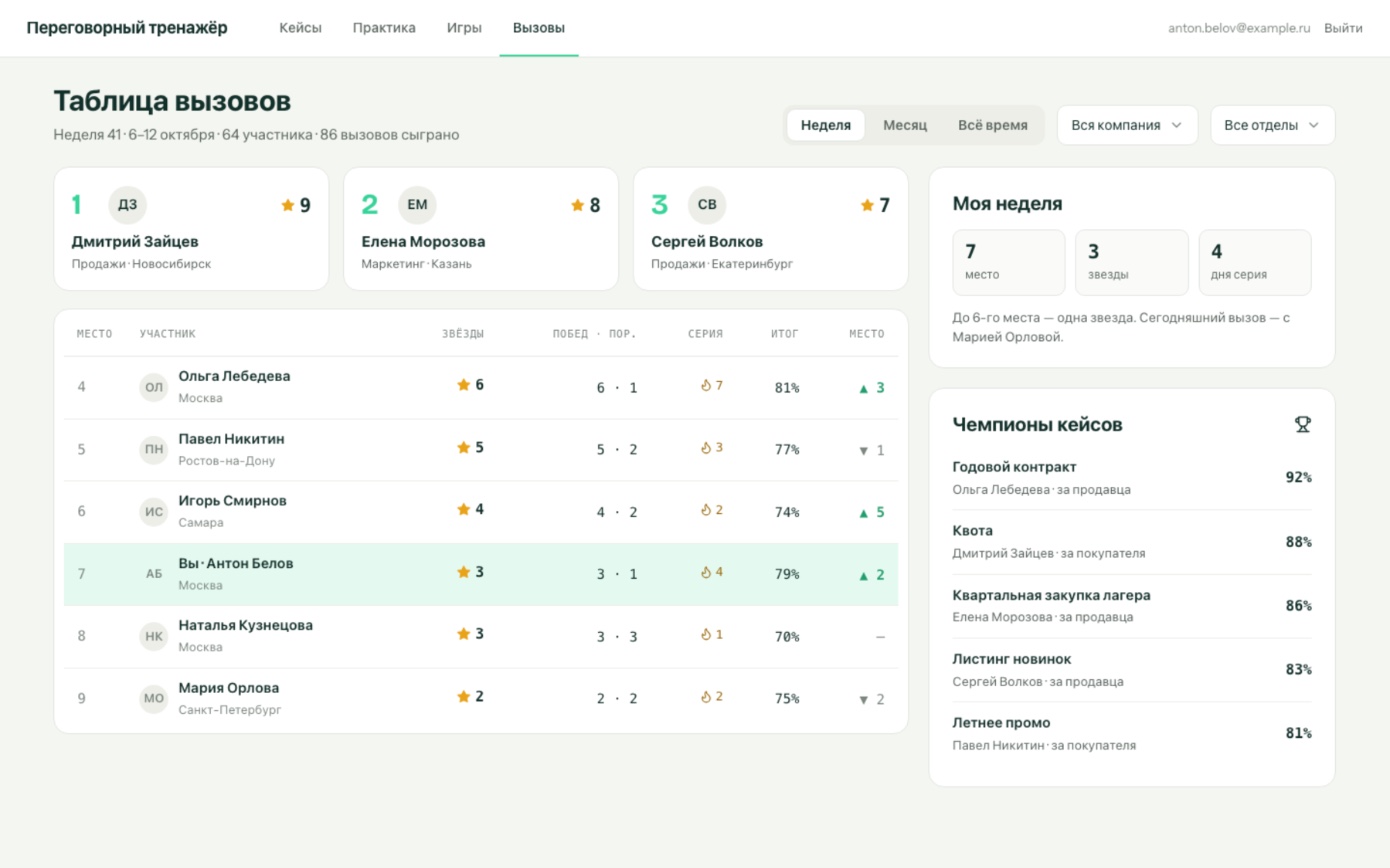Click the flame streak icon in Ольга Лебедева's row
This screenshot has width=1390, height=868.
click(705, 385)
